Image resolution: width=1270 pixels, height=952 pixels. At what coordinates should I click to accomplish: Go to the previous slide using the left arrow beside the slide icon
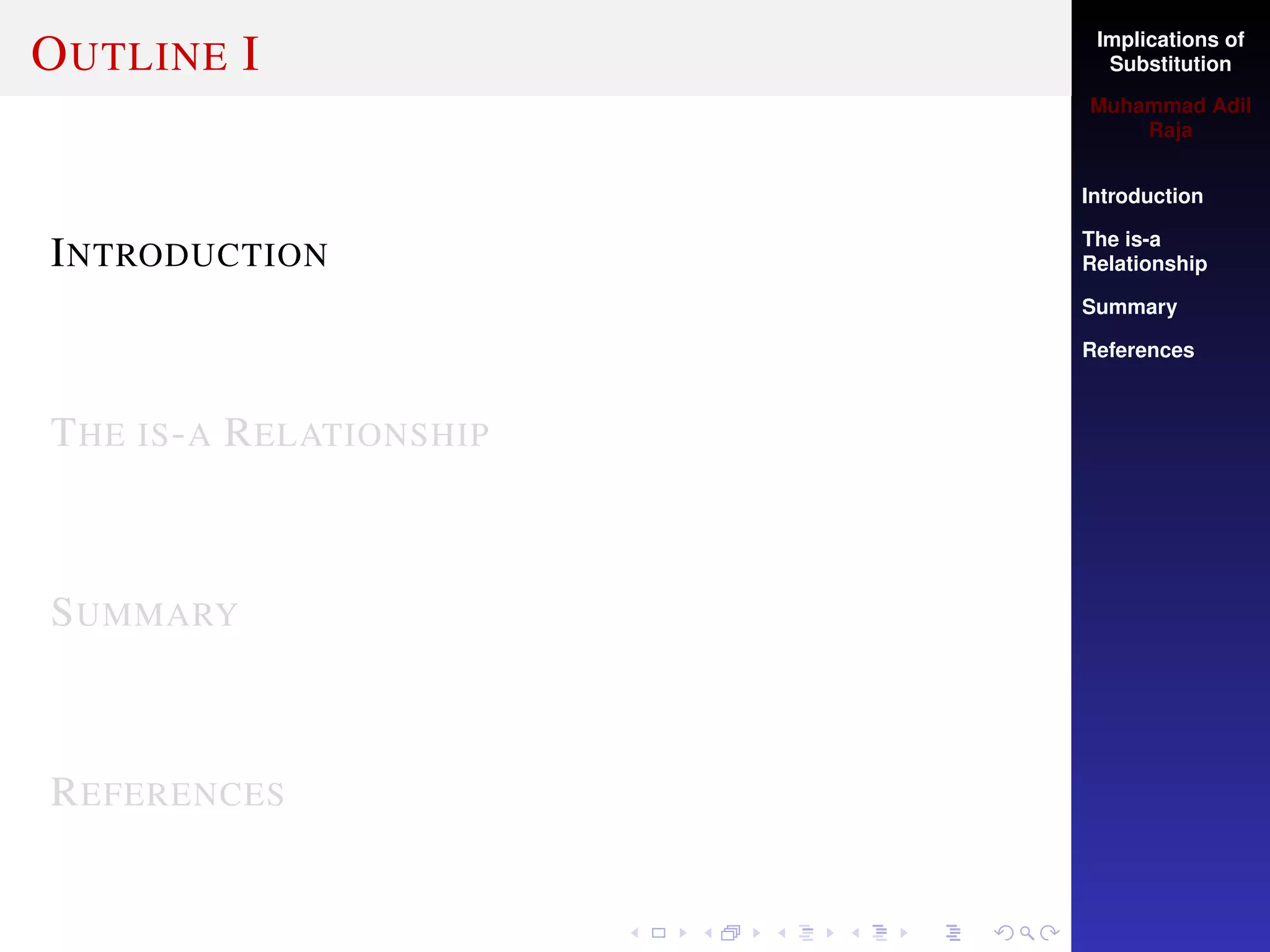point(634,933)
